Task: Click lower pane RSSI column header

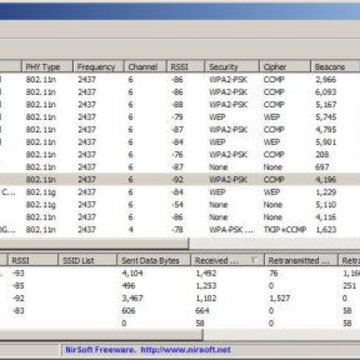Action: 33,260
